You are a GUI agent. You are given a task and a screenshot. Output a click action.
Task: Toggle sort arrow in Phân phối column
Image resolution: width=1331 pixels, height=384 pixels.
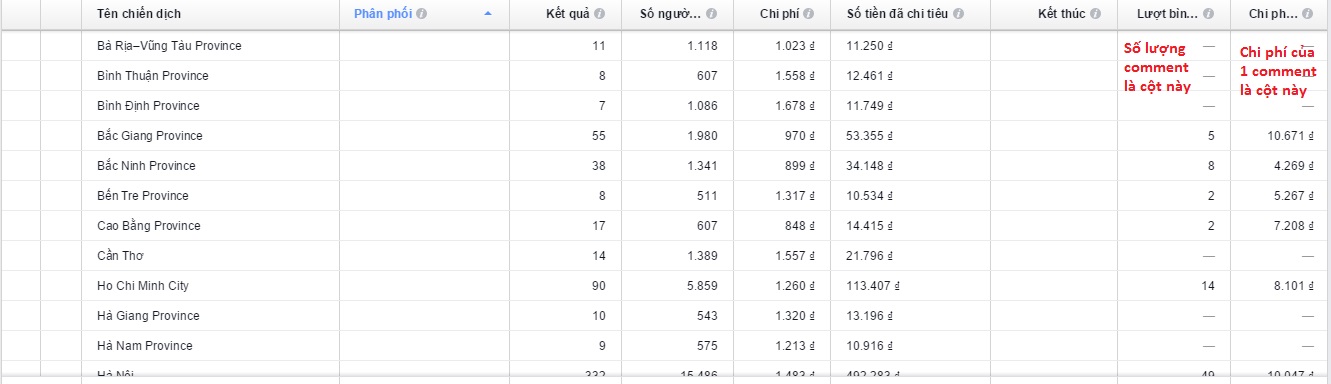488,14
